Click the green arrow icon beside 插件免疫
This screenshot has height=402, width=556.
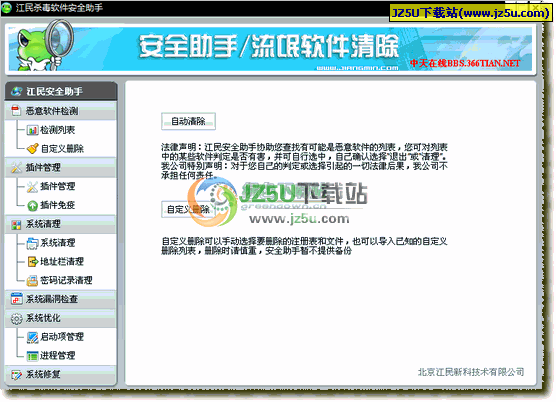(32, 205)
